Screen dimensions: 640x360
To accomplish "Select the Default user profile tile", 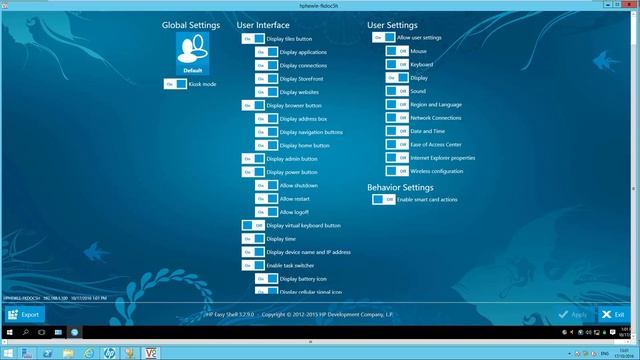I will tap(193, 53).
